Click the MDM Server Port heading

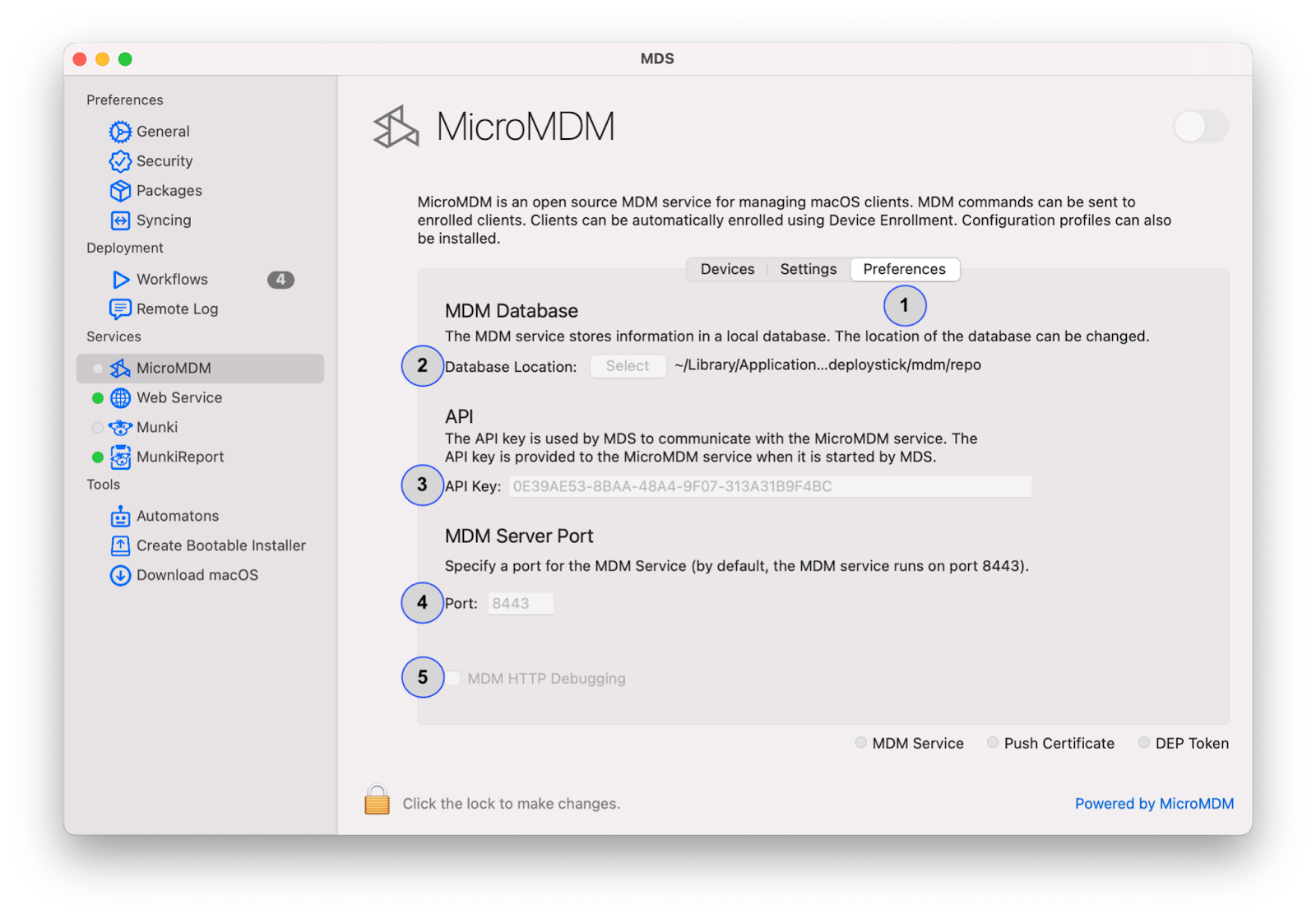click(519, 536)
